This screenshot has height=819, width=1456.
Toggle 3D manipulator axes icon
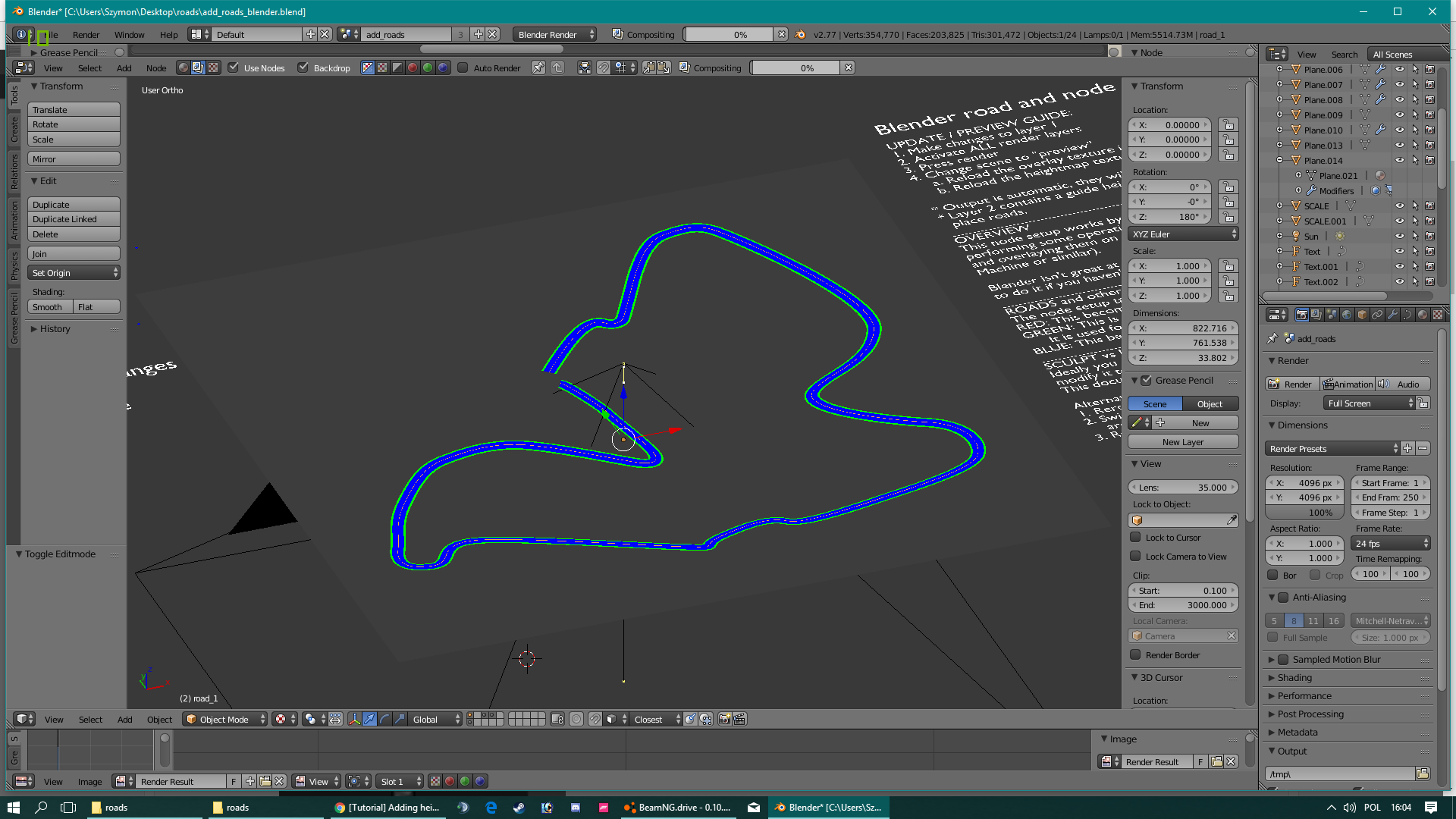pos(354,719)
